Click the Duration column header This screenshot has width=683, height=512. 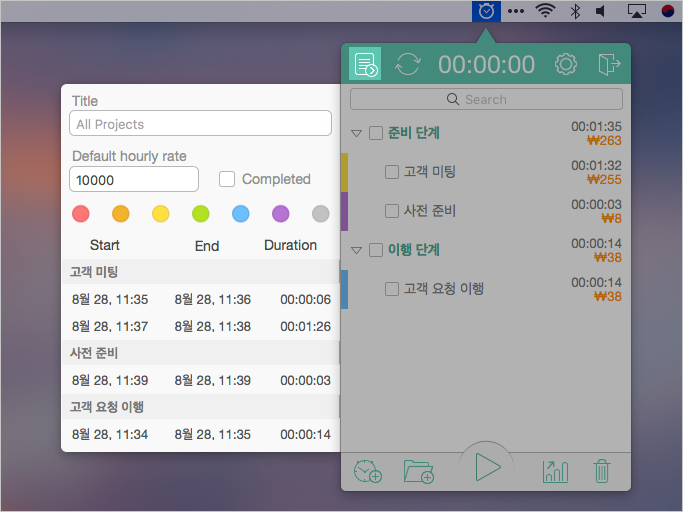(x=291, y=245)
